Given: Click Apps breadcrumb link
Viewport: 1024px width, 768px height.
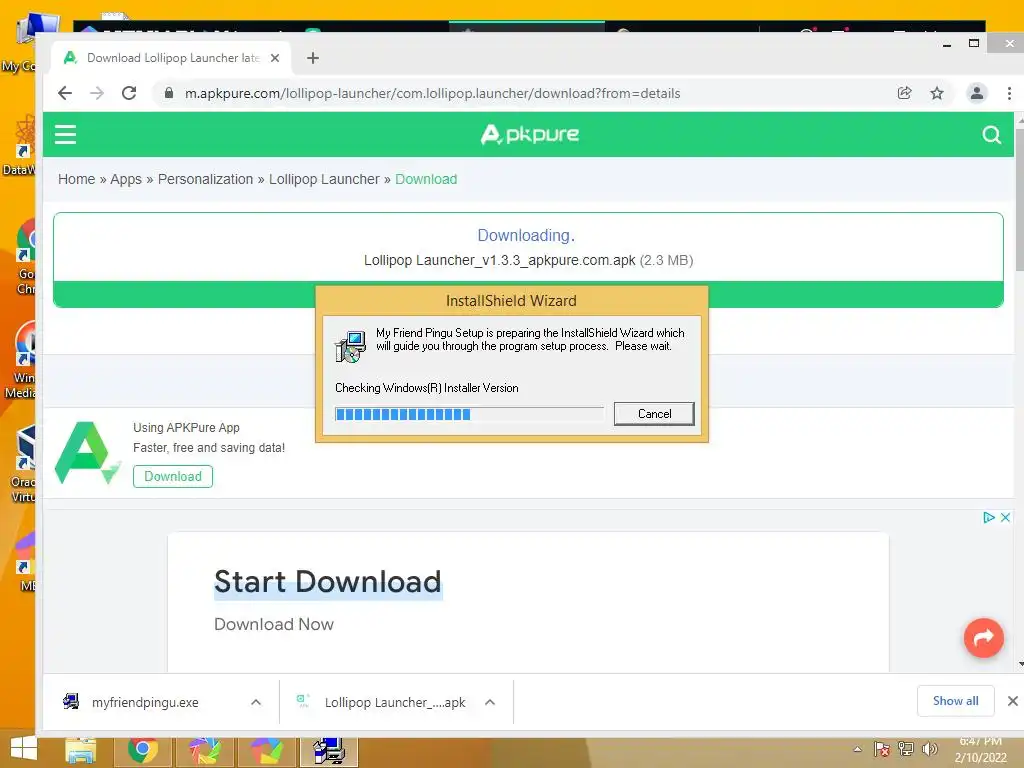Looking at the screenshot, I should click(126, 179).
